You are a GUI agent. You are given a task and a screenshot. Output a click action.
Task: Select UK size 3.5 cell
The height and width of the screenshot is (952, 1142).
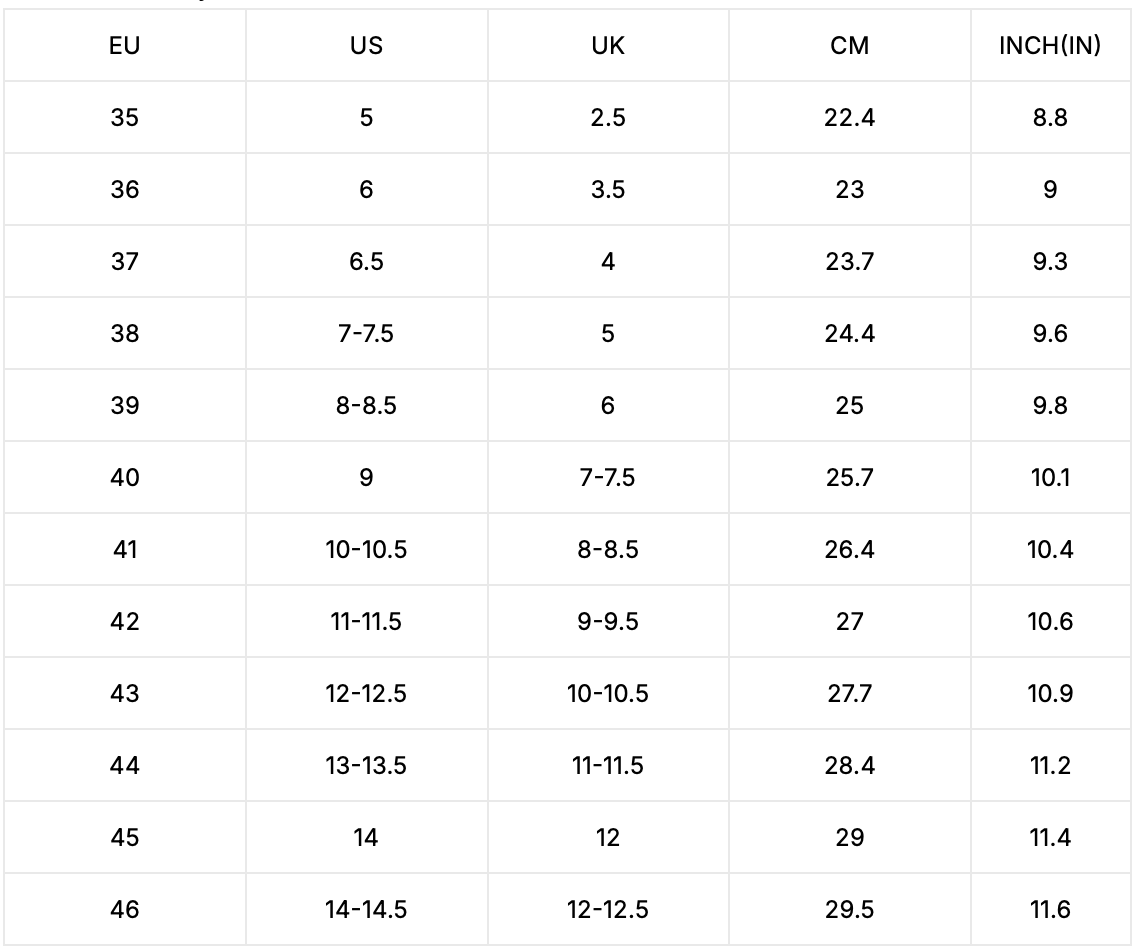pos(608,189)
